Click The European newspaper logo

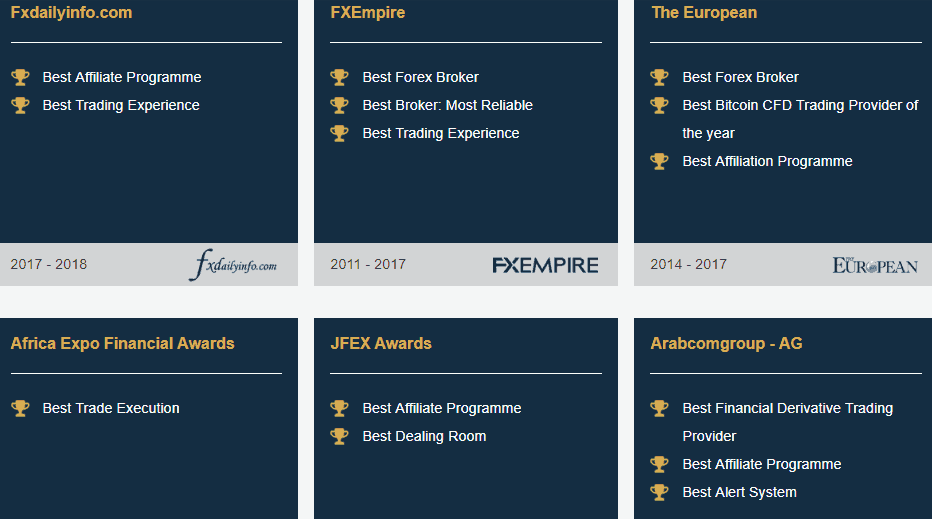[x=875, y=265]
